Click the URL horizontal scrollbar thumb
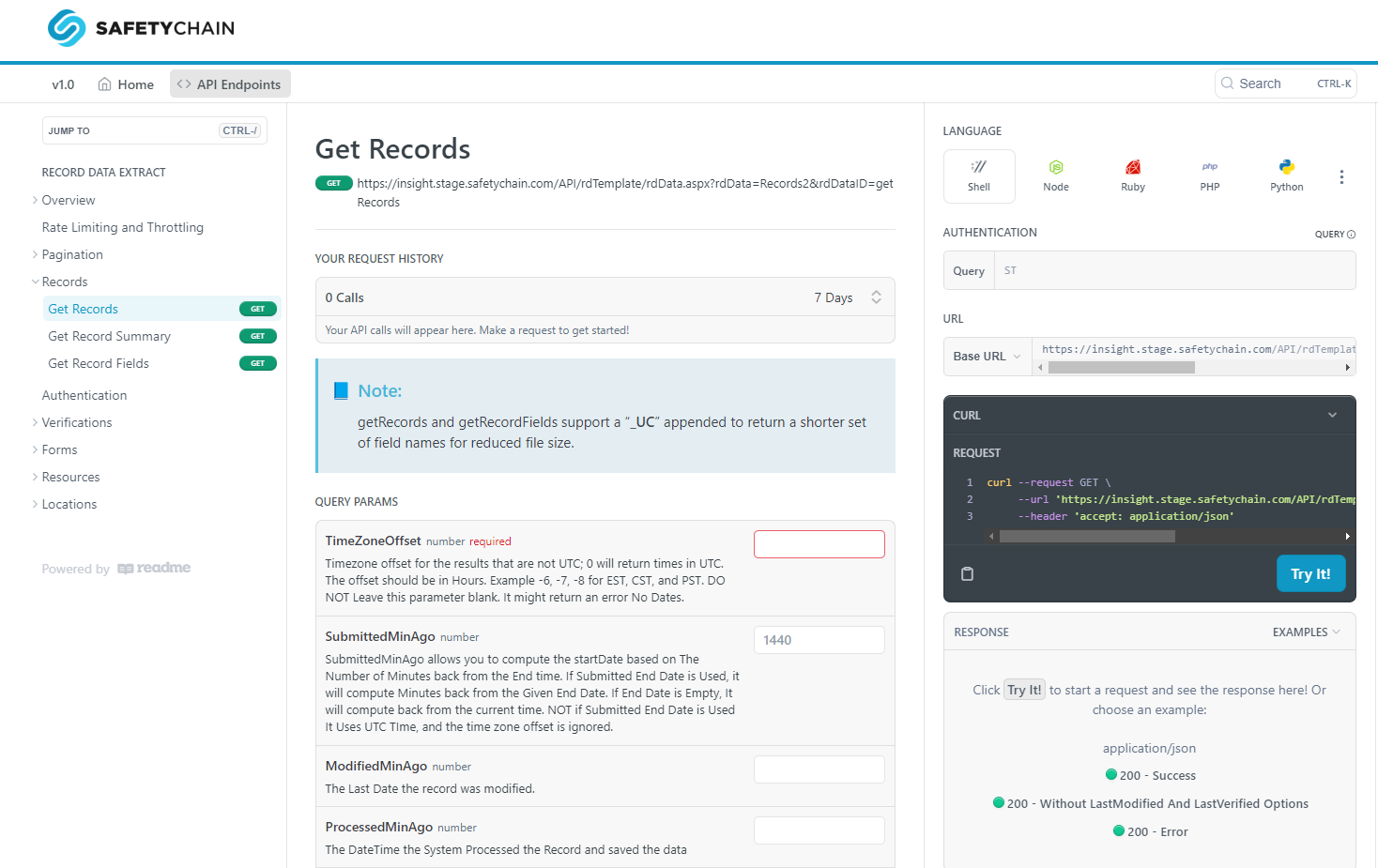The height and width of the screenshot is (868, 1378). (1122, 368)
